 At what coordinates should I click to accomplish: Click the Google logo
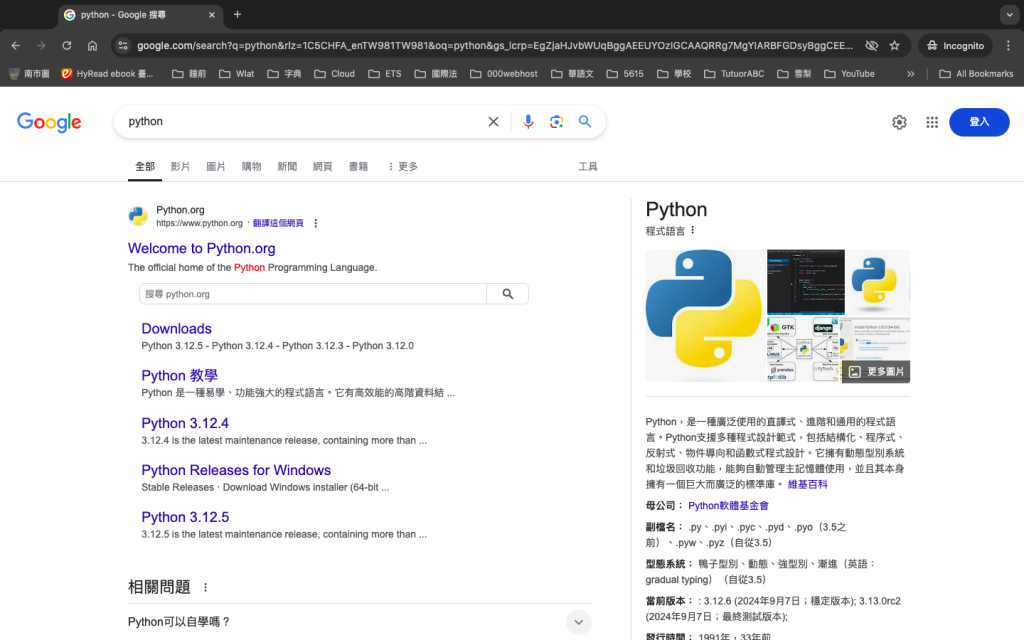point(49,122)
